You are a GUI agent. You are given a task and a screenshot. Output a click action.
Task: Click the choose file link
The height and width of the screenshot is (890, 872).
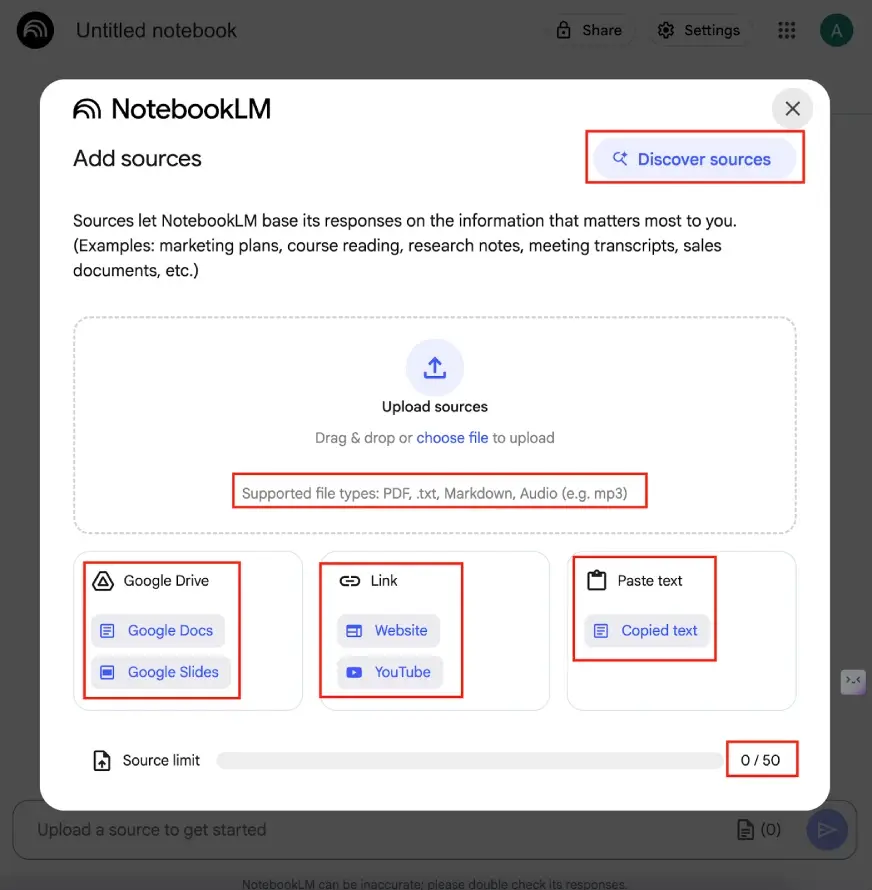[452, 438]
